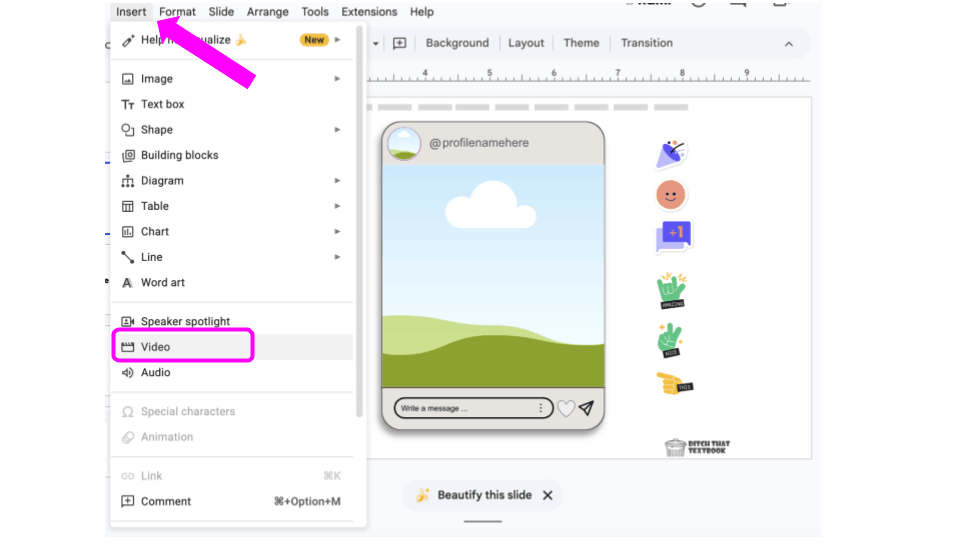Screen dimensions: 960x540
Task: Click the Write a message field
Action: point(473,408)
